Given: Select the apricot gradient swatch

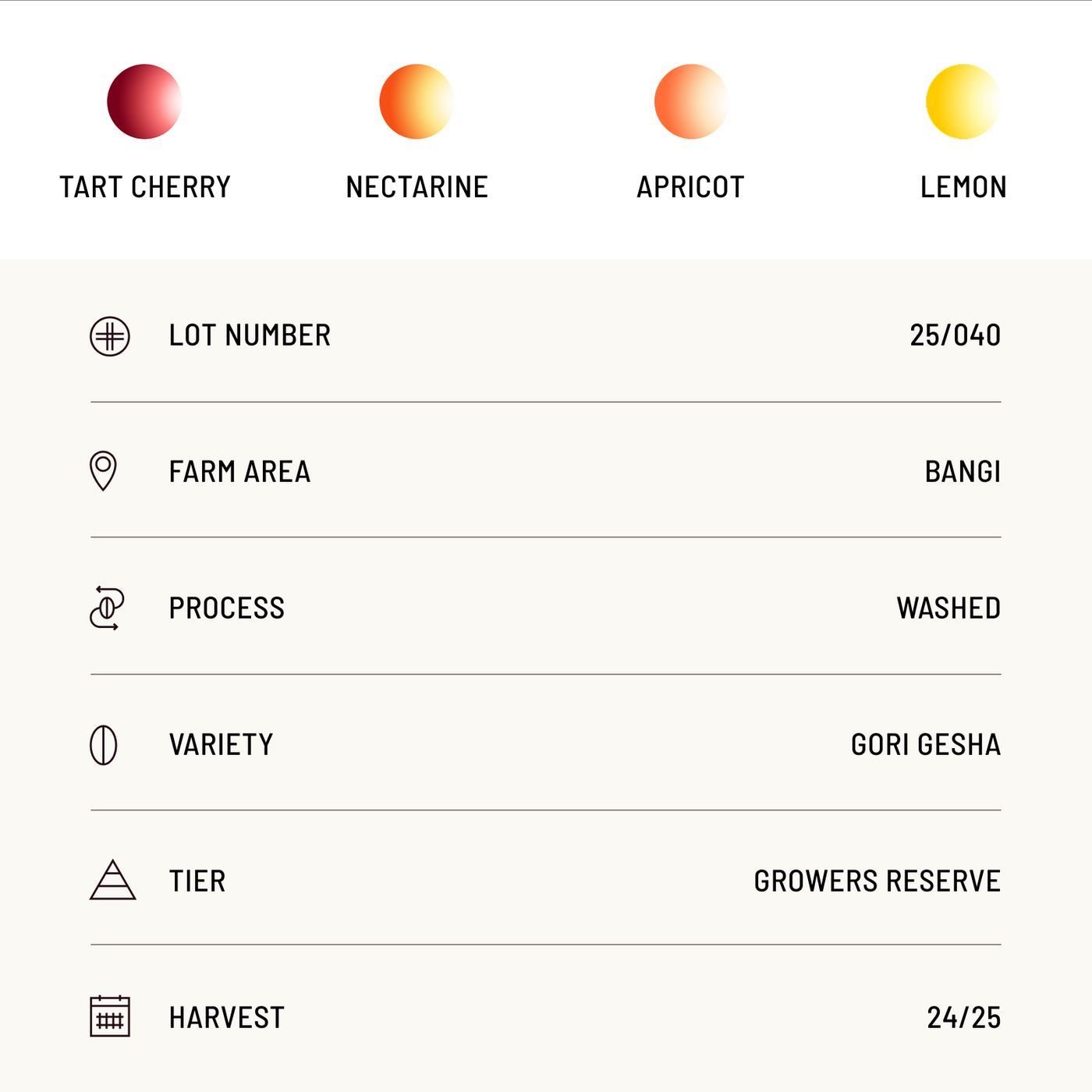Looking at the screenshot, I should [x=691, y=101].
